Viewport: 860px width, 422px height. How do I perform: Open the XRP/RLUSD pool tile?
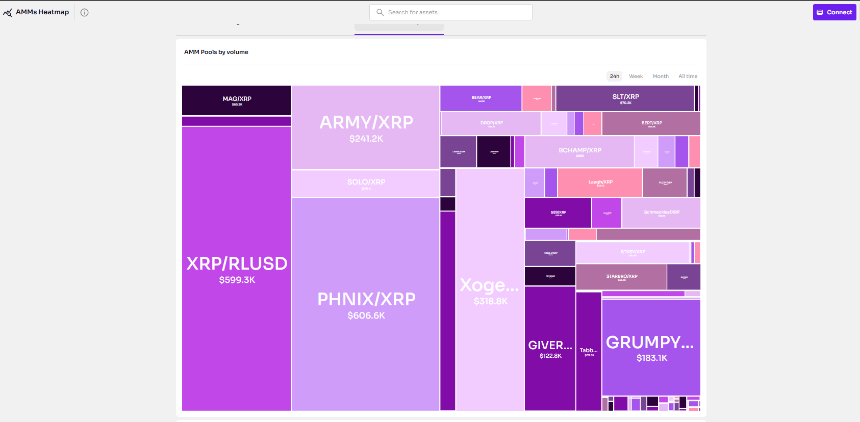pos(236,269)
